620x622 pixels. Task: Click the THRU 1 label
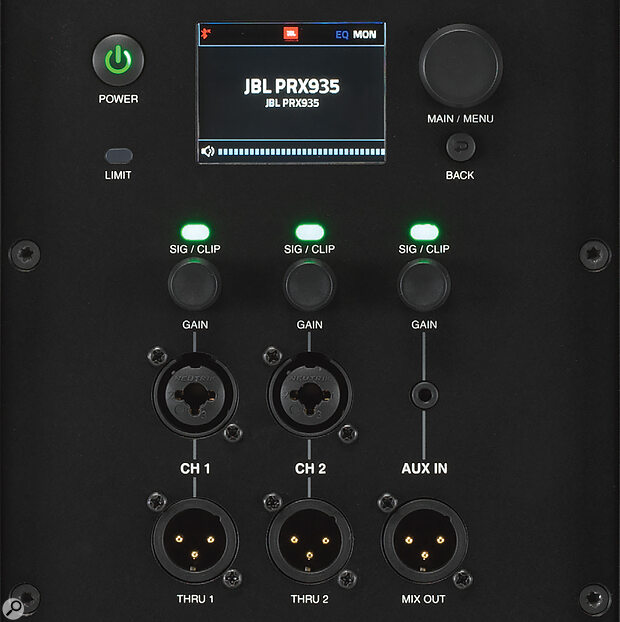pyautogui.click(x=195, y=599)
